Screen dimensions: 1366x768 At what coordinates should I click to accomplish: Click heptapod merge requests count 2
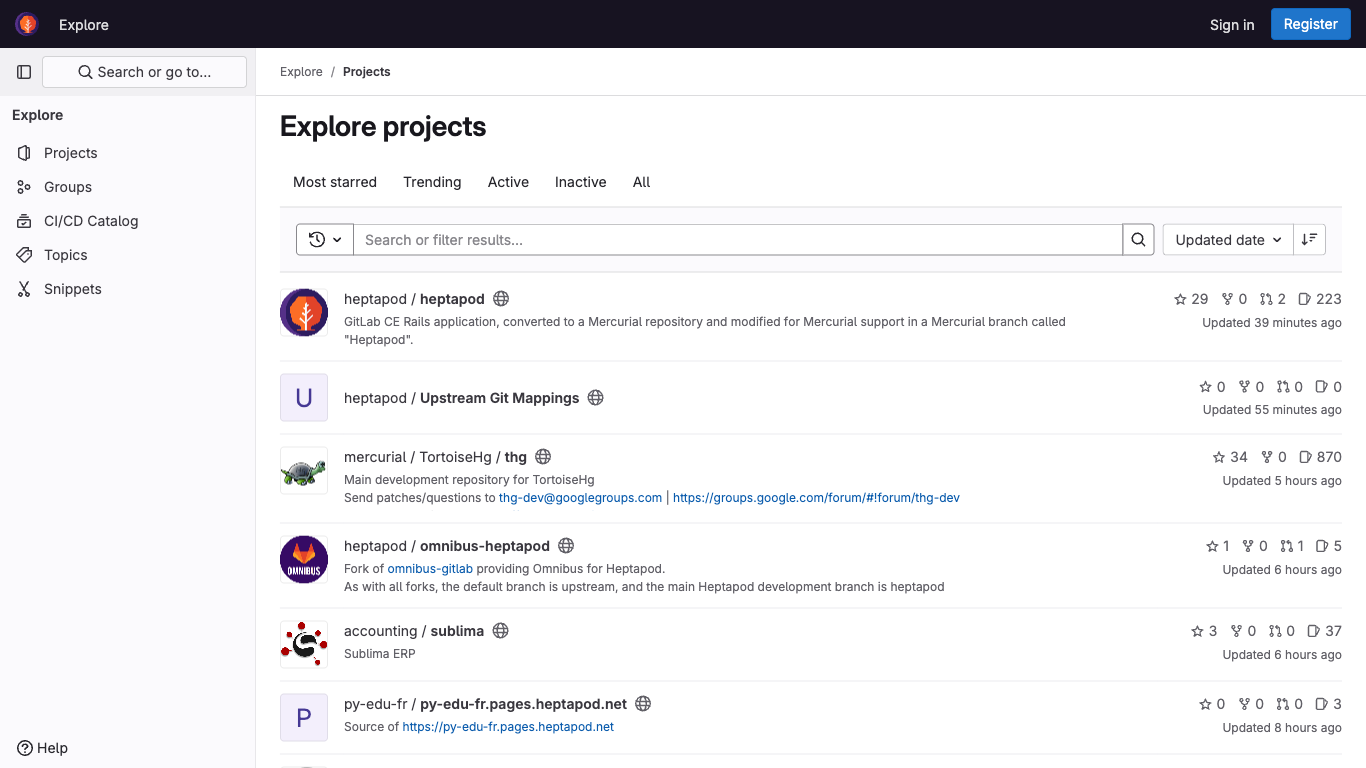tap(1273, 299)
